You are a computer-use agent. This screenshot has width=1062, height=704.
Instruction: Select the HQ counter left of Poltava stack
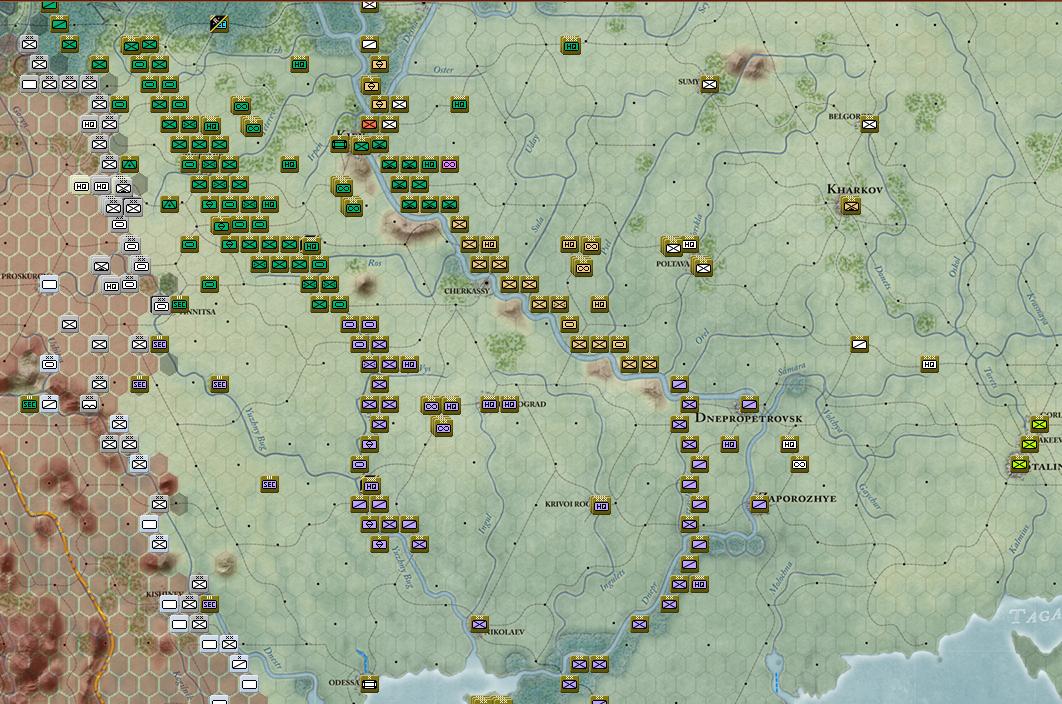pyautogui.click(x=689, y=244)
